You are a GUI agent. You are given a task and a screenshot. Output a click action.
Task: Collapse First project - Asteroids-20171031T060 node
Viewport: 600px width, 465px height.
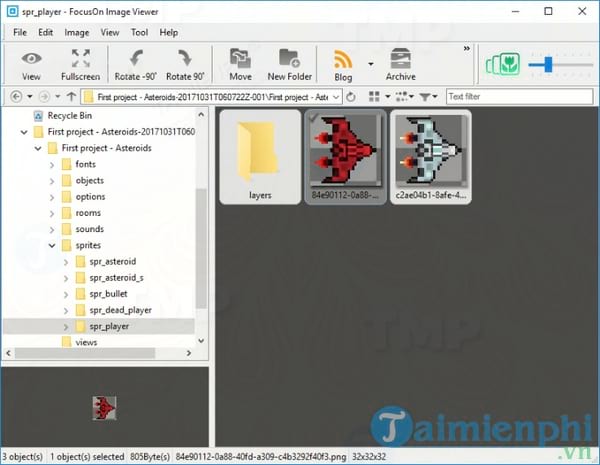pyautogui.click(x=24, y=132)
